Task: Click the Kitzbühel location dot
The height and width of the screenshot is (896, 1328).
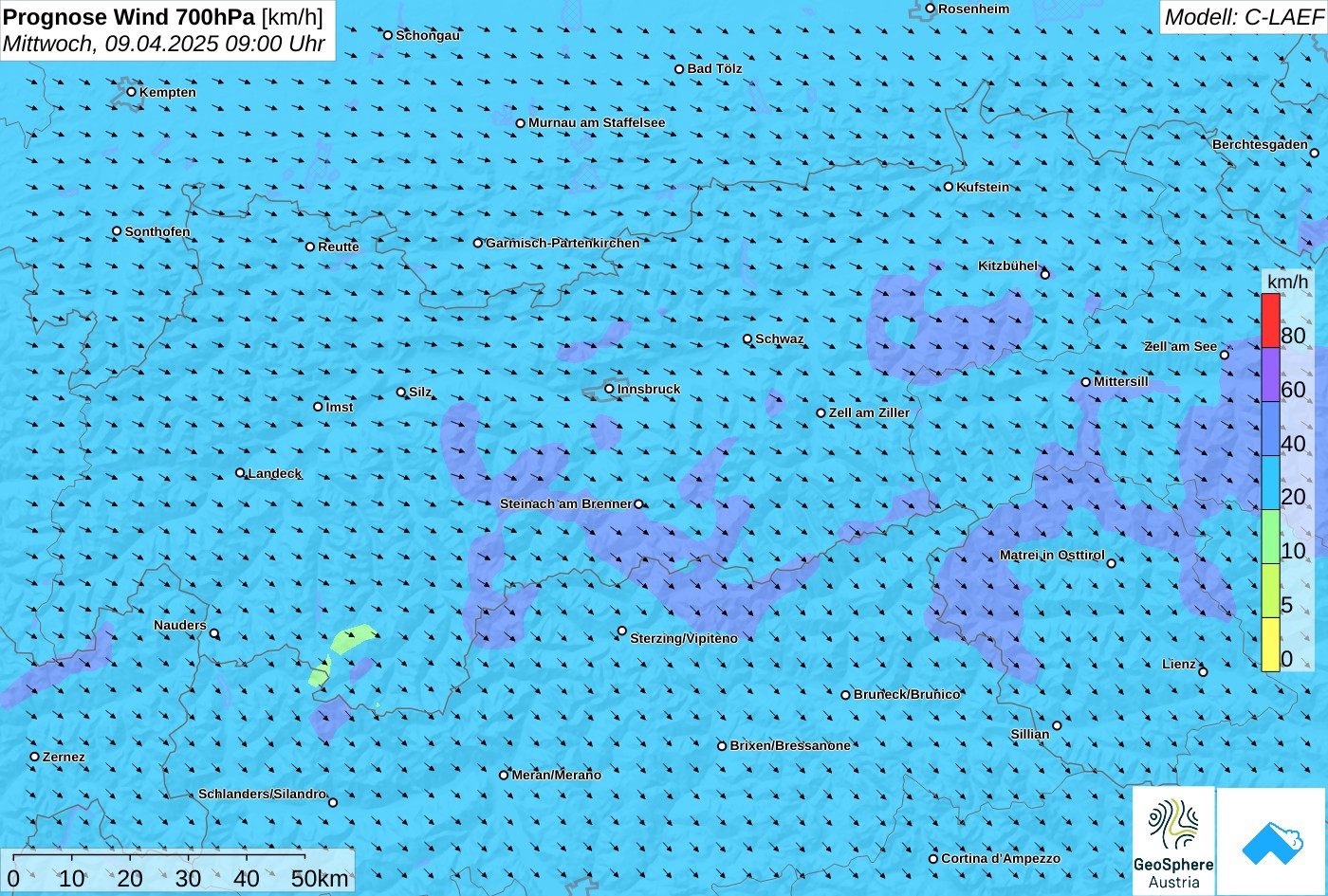Action: [1045, 274]
